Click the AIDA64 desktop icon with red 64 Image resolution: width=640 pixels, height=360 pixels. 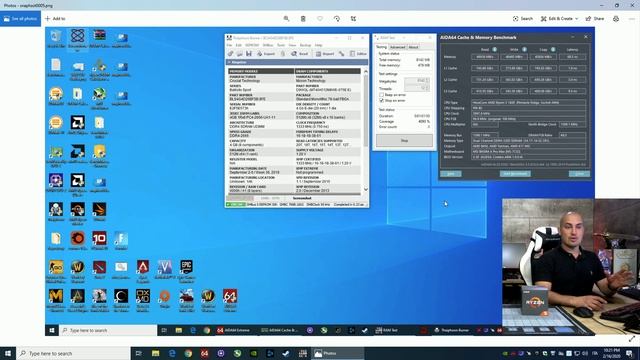[230, 300]
